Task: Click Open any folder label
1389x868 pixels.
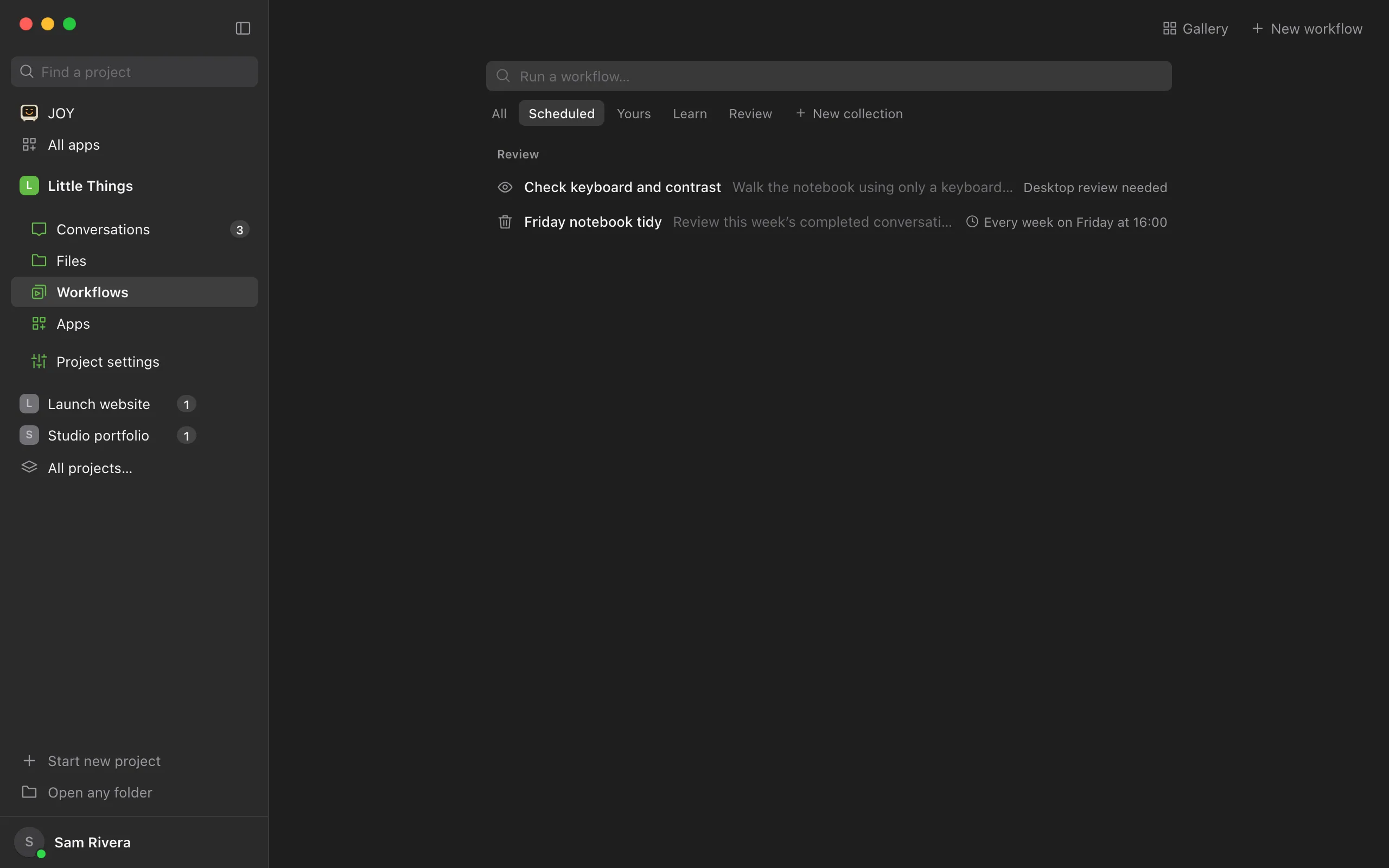Action: click(x=100, y=792)
